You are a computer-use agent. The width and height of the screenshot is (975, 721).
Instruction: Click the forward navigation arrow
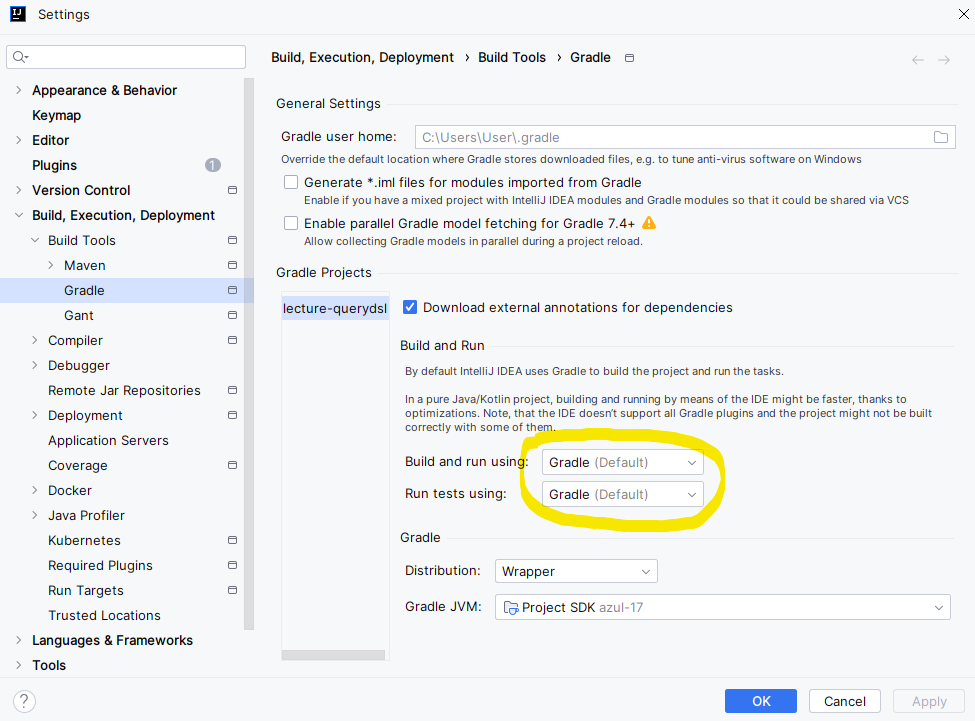(944, 60)
